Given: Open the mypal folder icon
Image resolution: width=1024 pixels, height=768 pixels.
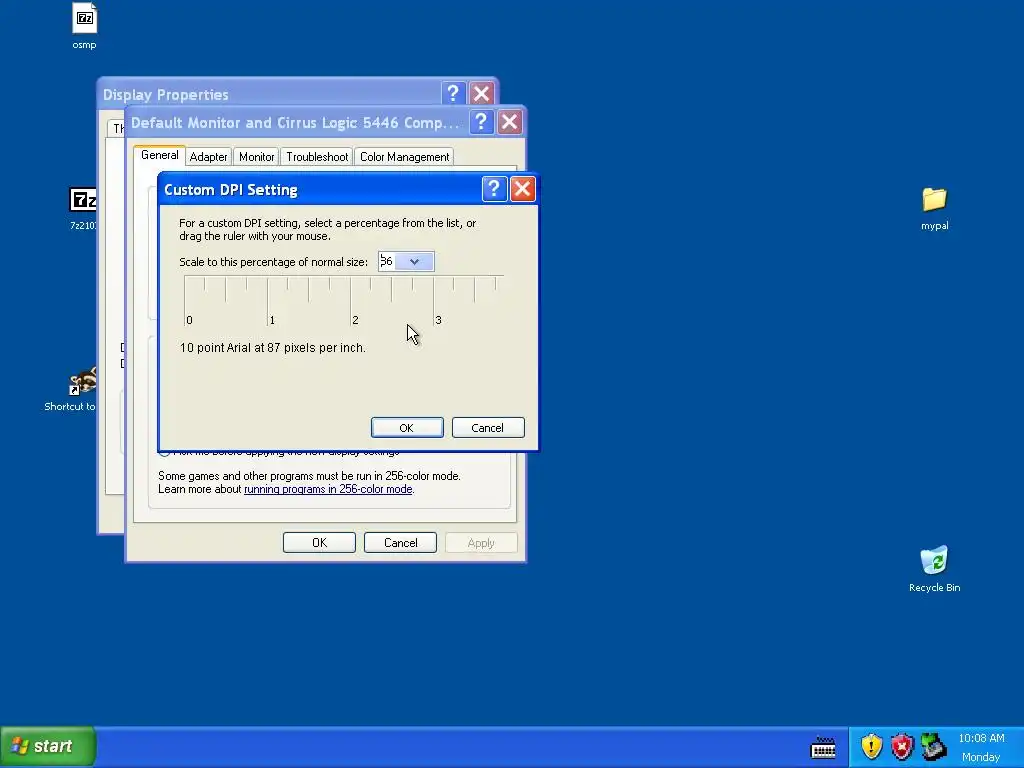Looking at the screenshot, I should coord(935,199).
